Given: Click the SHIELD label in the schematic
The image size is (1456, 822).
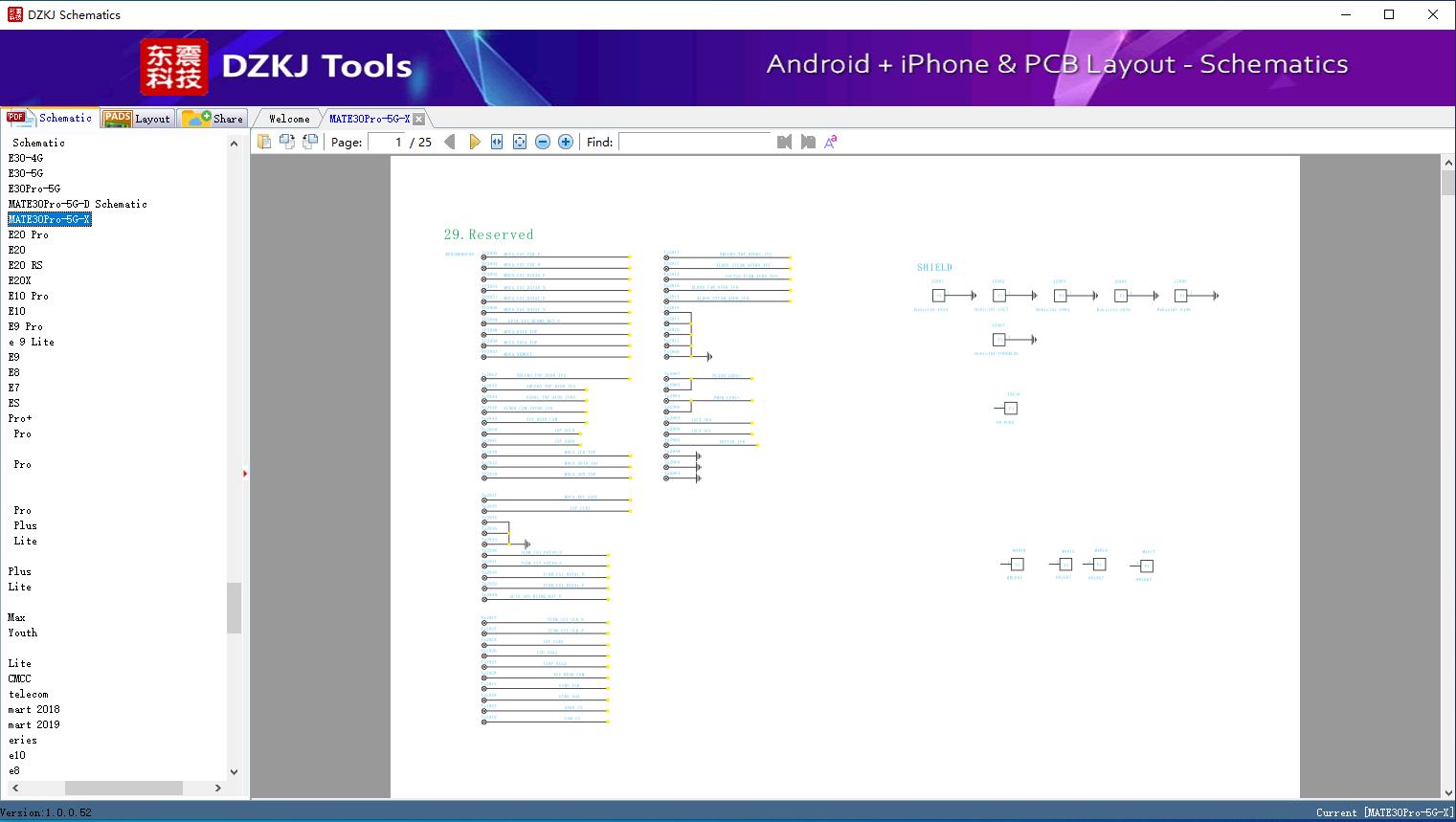Looking at the screenshot, I should (934, 268).
